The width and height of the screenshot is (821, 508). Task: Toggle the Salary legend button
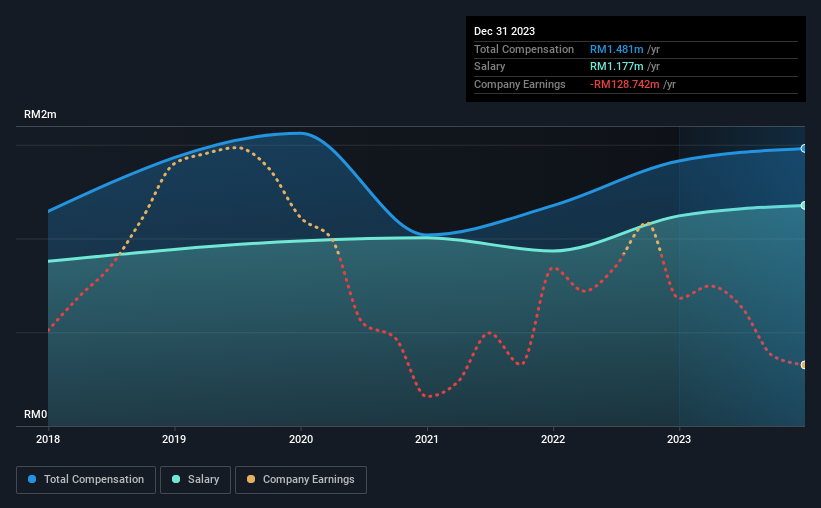pyautogui.click(x=195, y=480)
